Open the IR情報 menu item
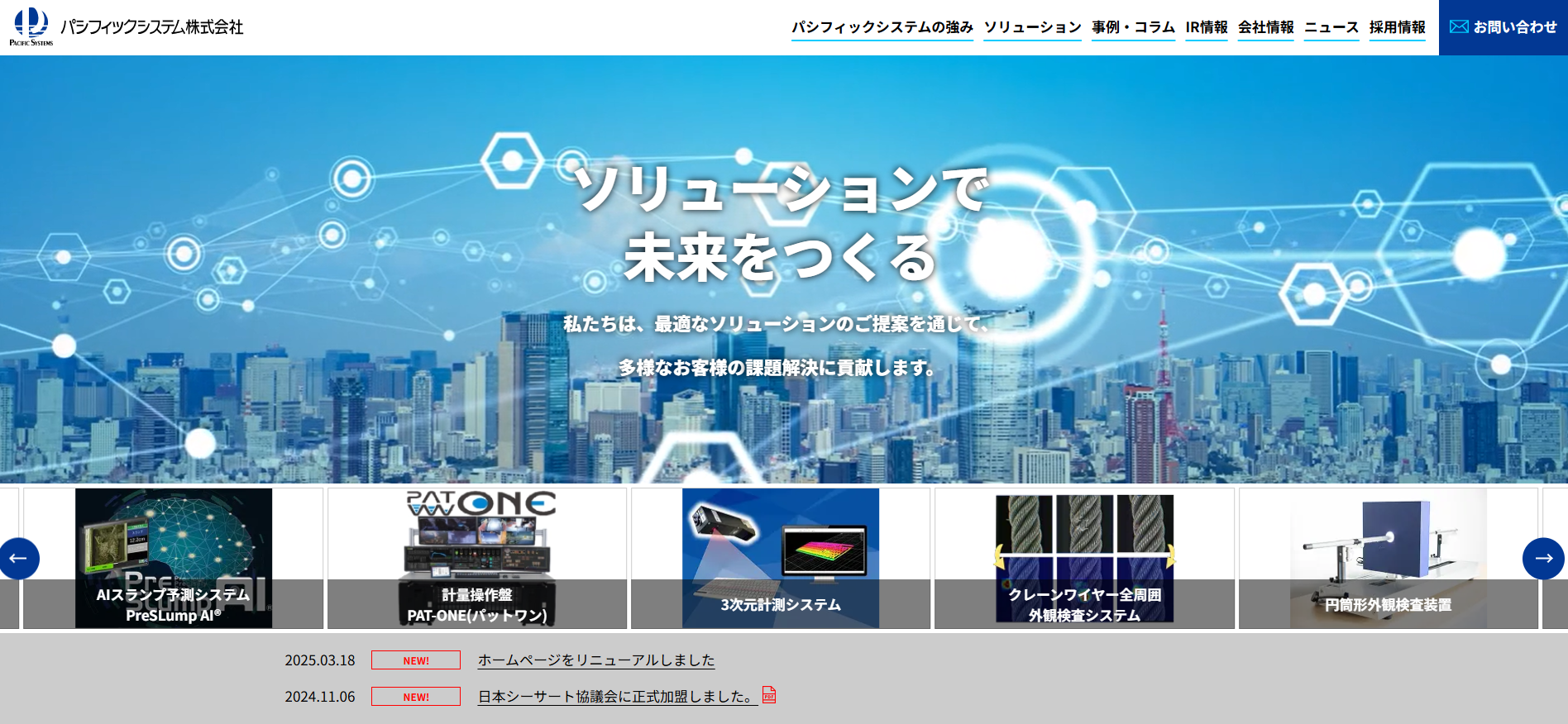 coord(1207,27)
